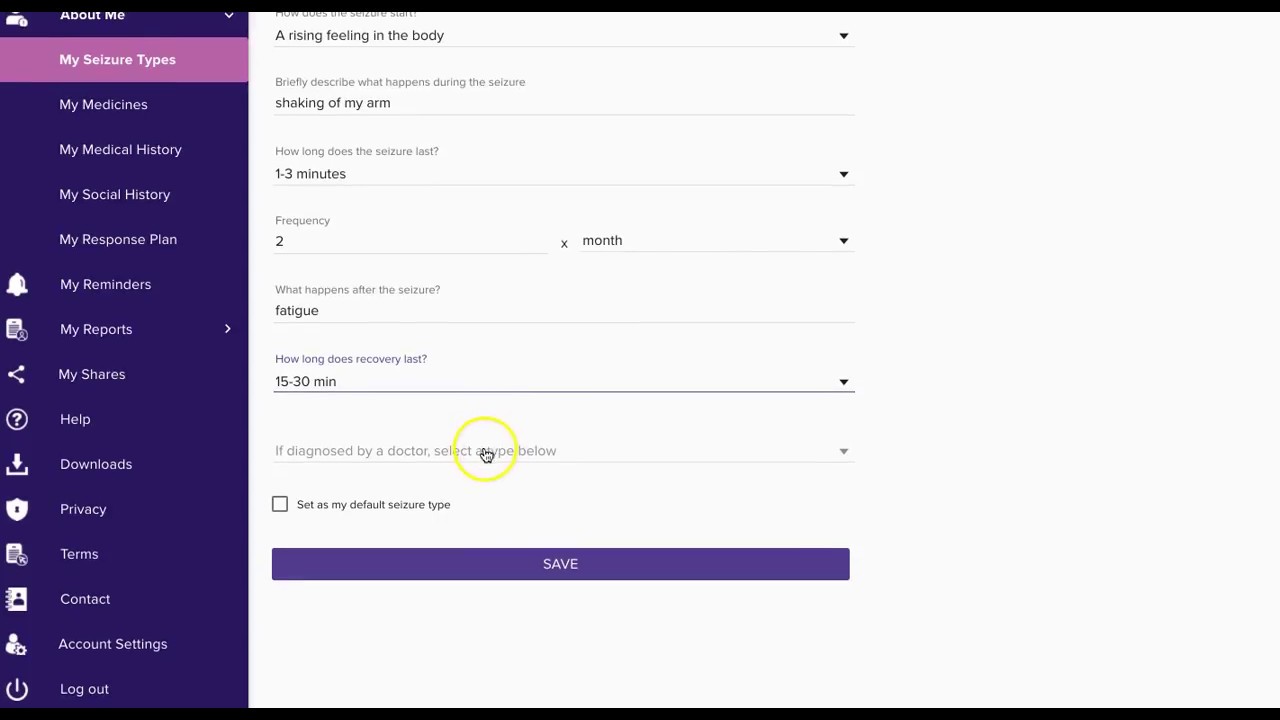Open the Account Settings link
1280x720 pixels.
click(x=112, y=644)
